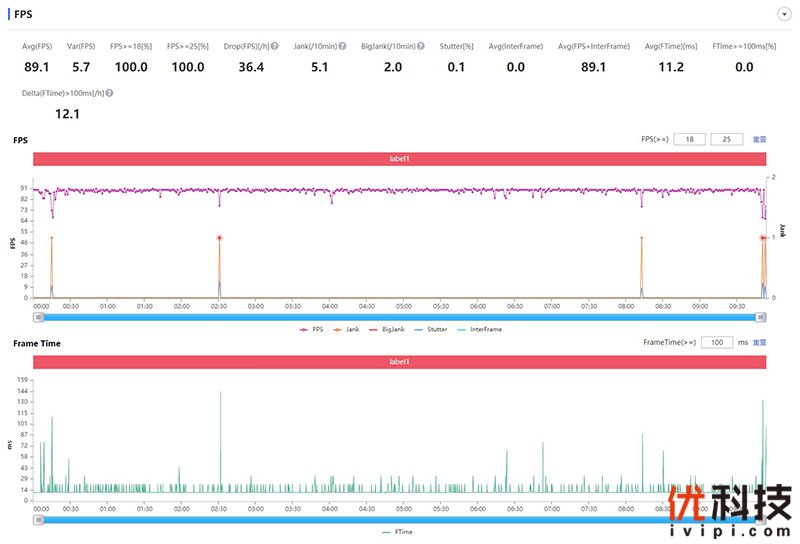The width and height of the screenshot is (800, 544).
Task: Click help icon next to Drop(FPS)[/h]
Action: (274, 46)
